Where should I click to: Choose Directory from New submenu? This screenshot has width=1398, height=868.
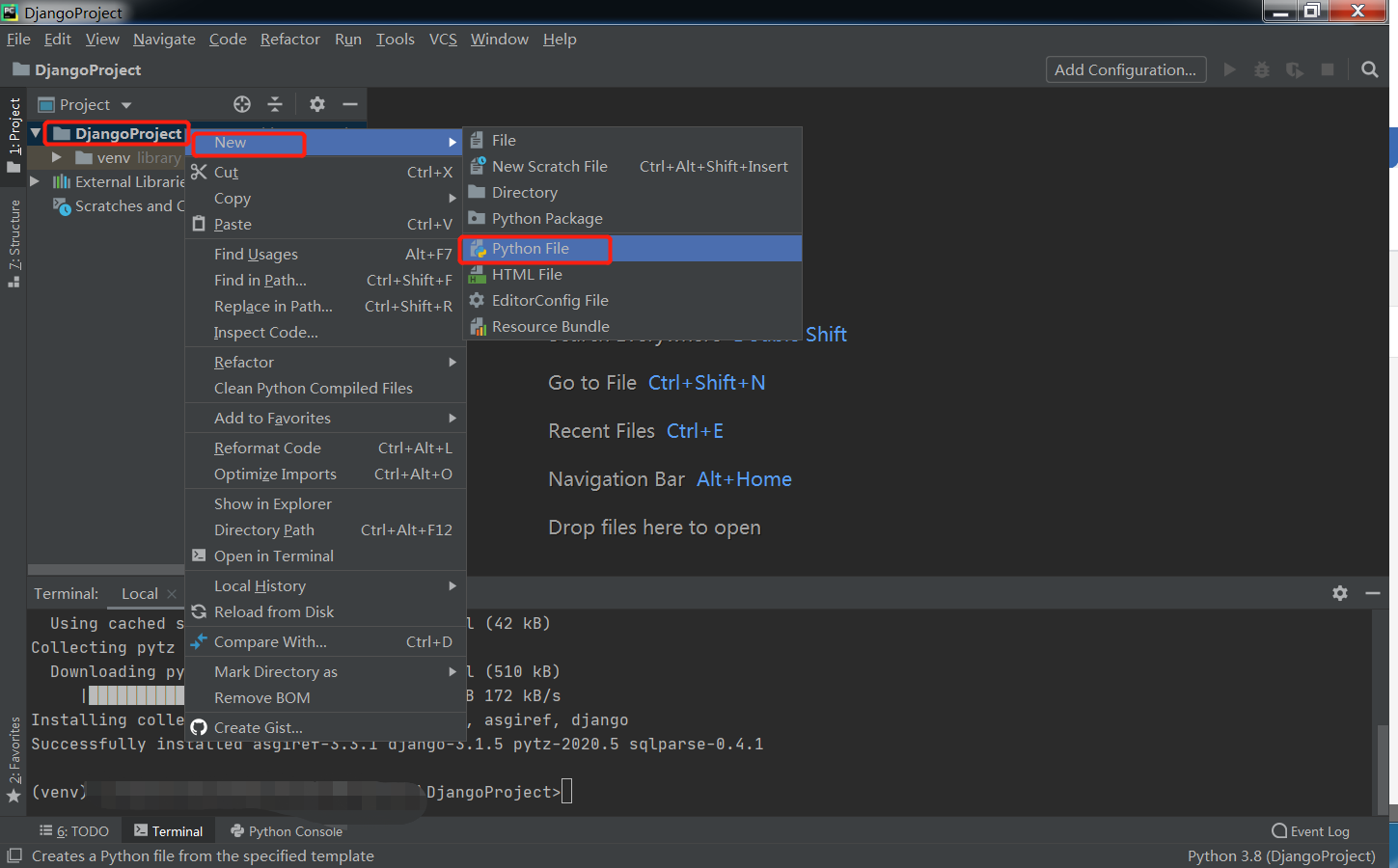[x=633, y=192]
